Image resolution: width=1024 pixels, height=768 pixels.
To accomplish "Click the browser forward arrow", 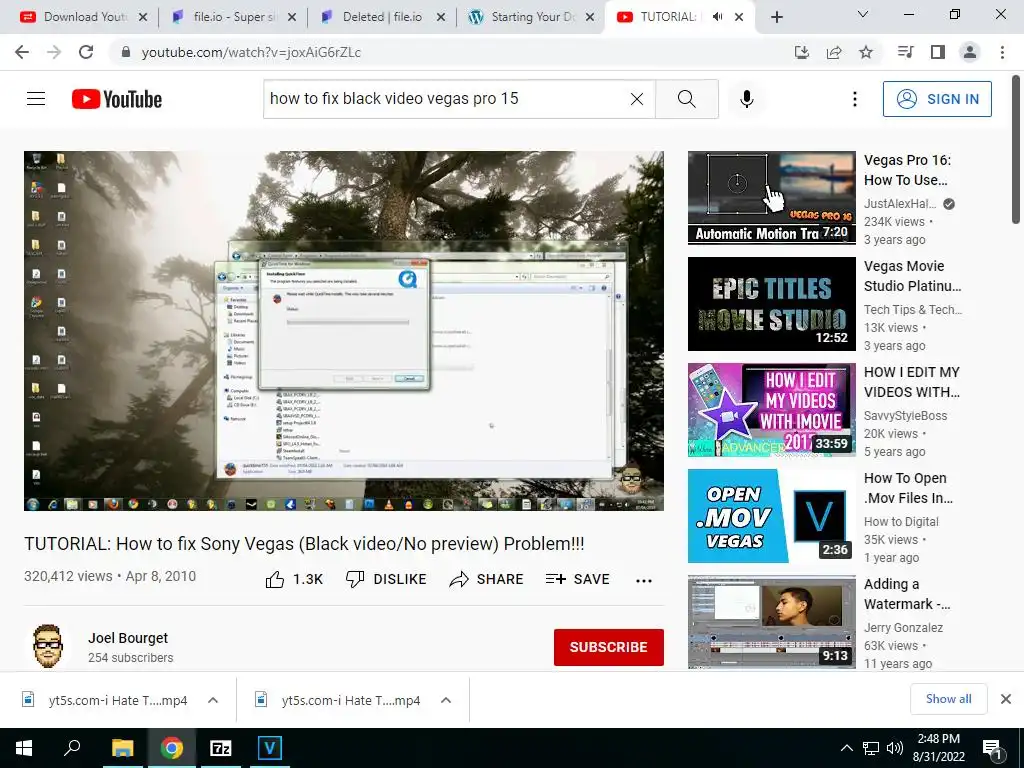I will click(54, 52).
